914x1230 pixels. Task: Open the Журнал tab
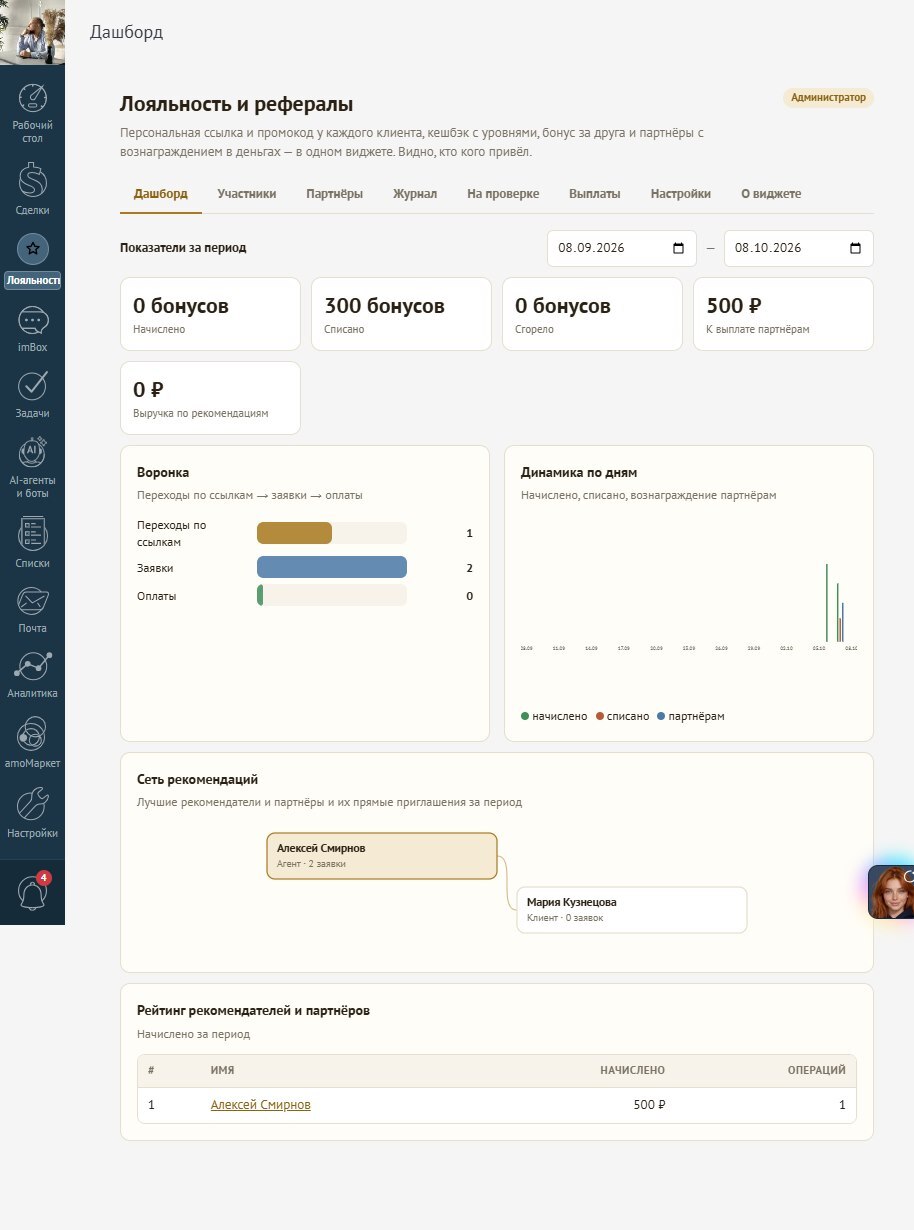click(x=415, y=194)
